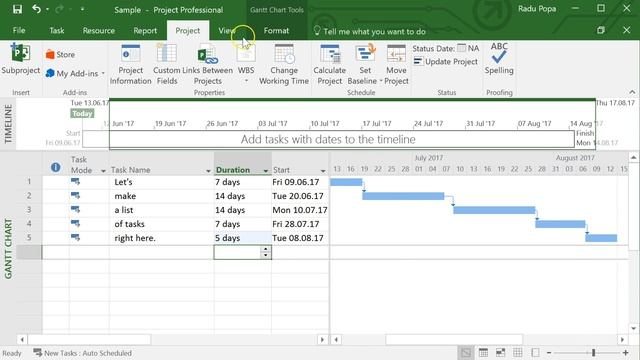This screenshot has width=640, height=360.
Task: Click the vertical scroll down arrow
Action: pyautogui.click(x=633, y=329)
